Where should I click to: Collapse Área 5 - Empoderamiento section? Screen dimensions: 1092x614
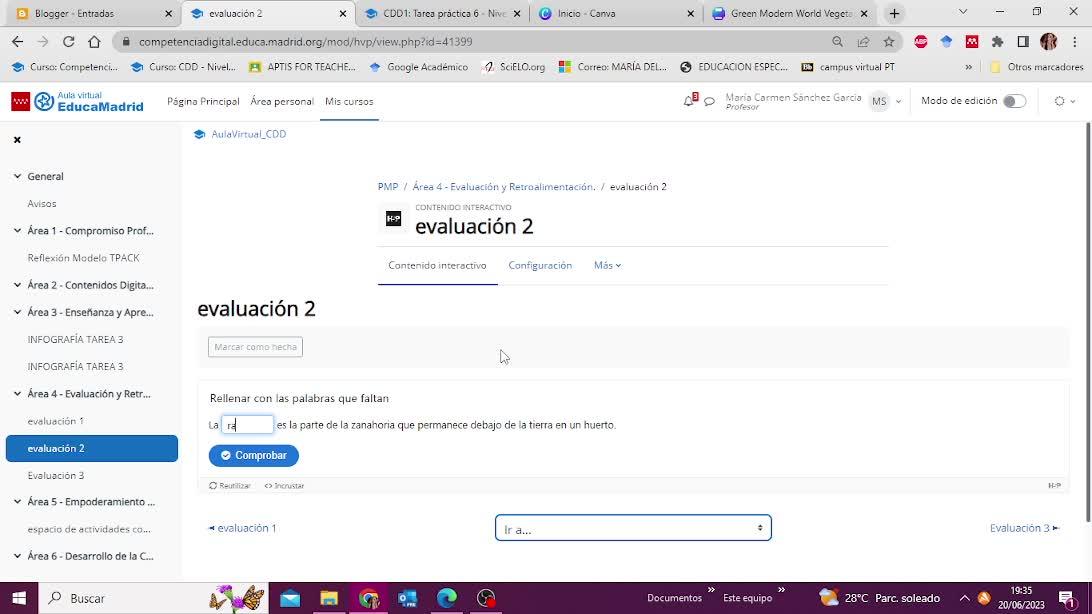(x=17, y=501)
